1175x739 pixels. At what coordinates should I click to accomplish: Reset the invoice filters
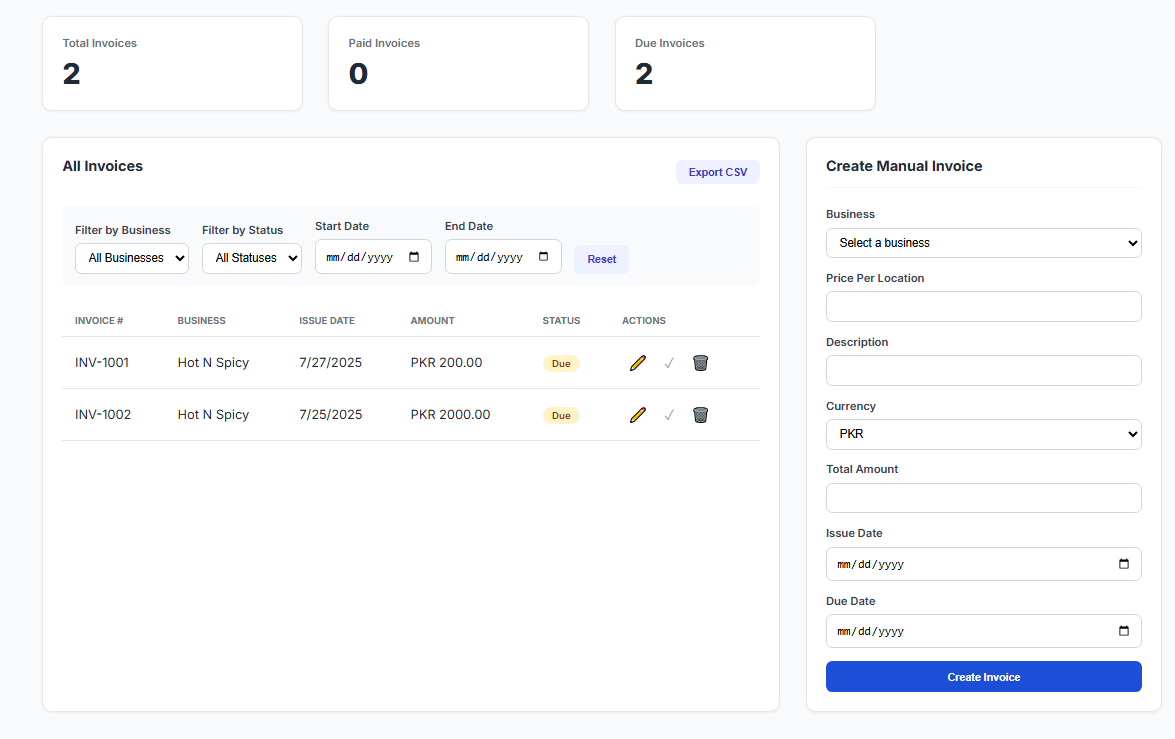click(601, 259)
